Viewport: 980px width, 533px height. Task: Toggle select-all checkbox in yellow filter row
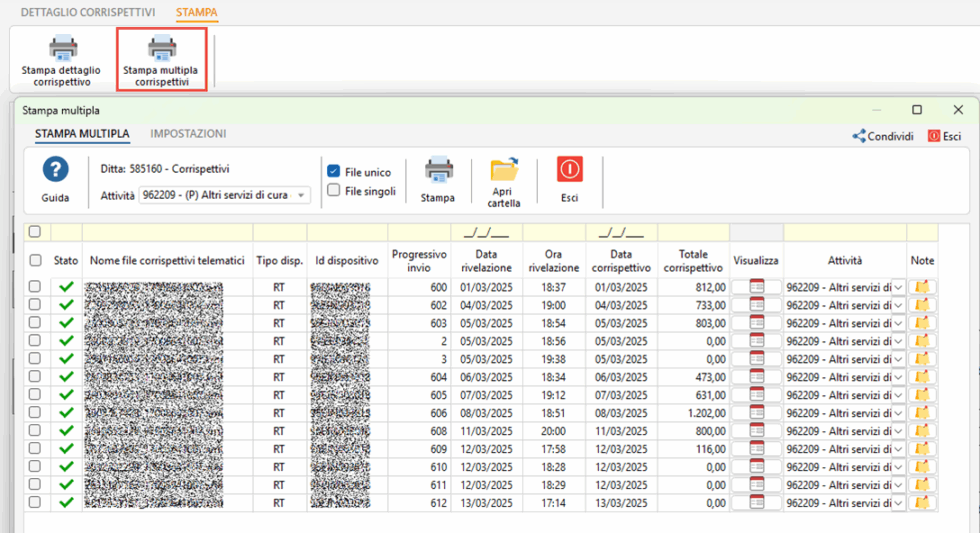[x=35, y=232]
